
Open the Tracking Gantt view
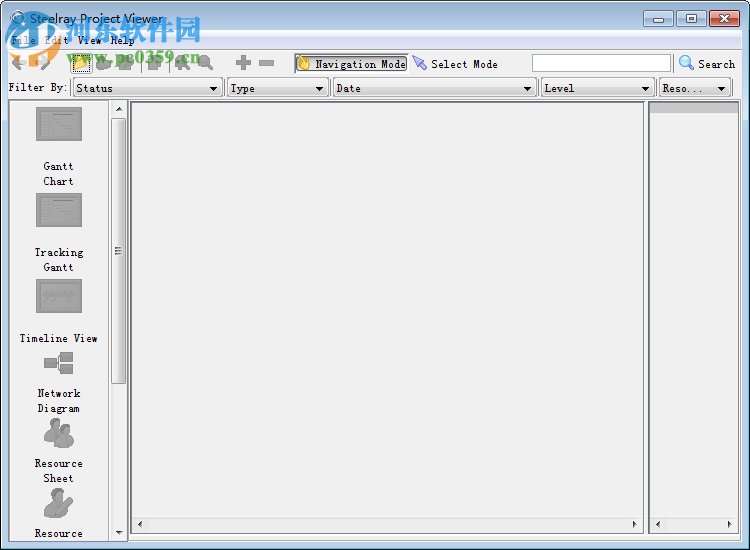tap(58, 232)
